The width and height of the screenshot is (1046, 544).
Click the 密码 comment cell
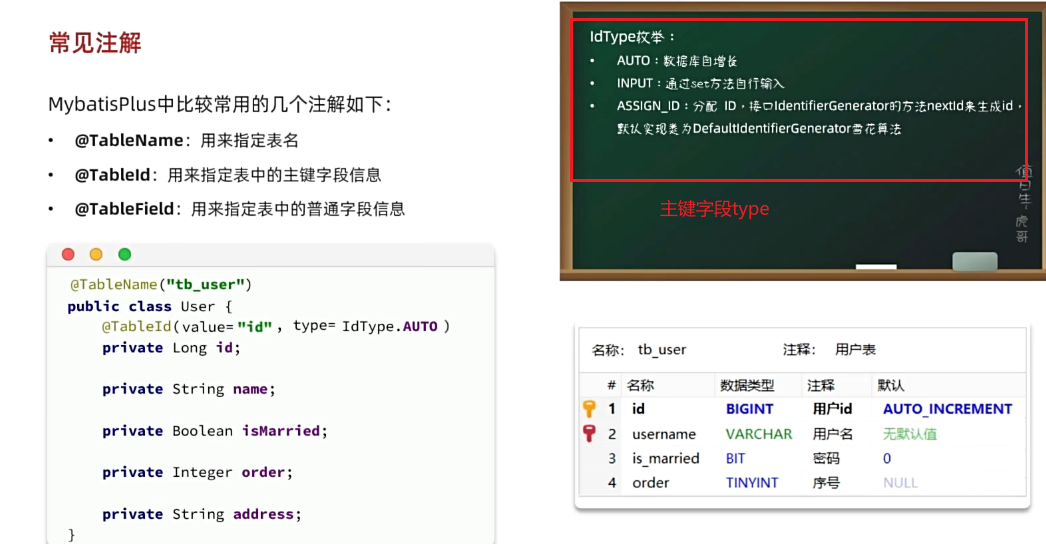coord(826,459)
